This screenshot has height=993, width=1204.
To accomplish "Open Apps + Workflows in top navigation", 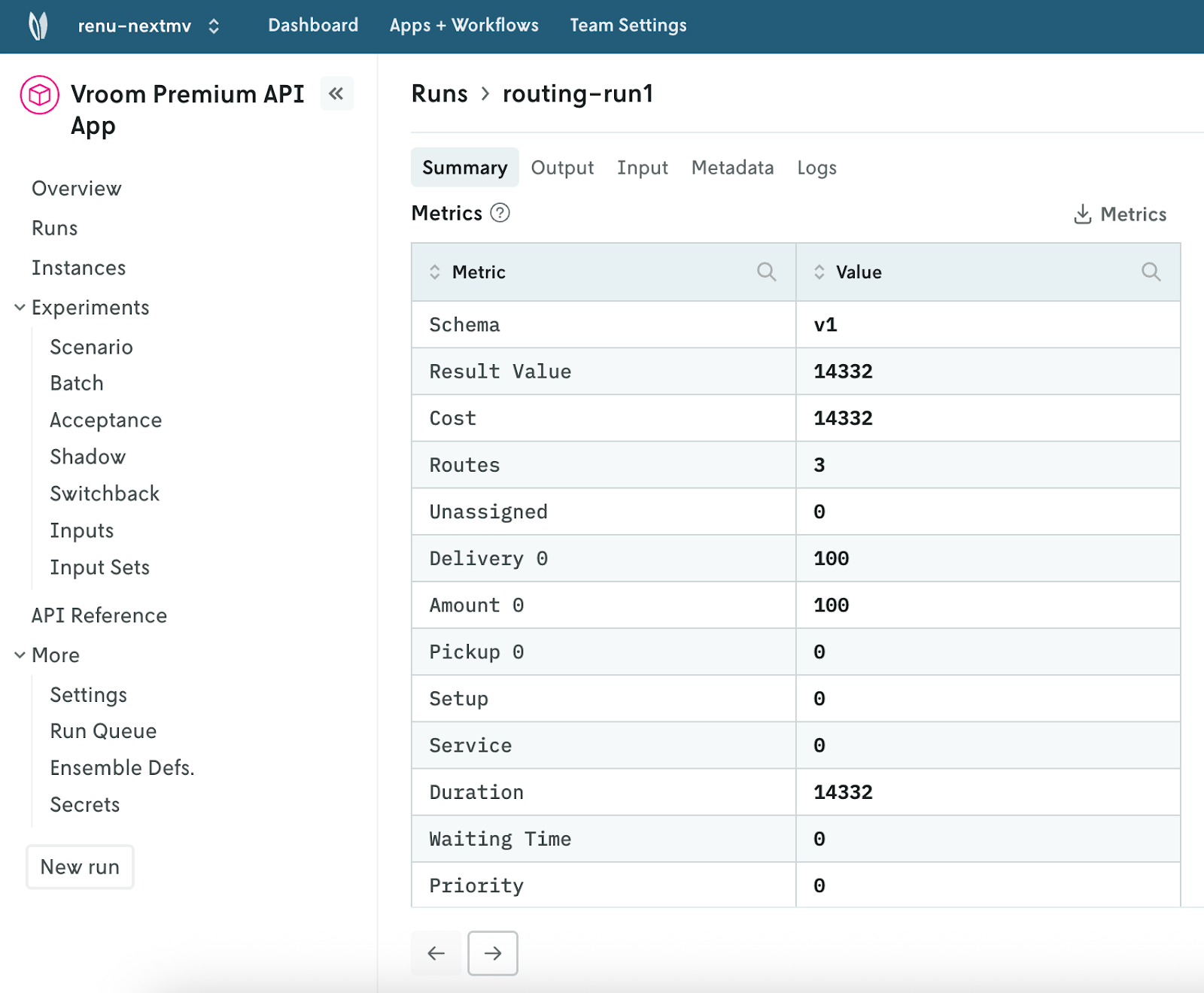I will (x=464, y=26).
